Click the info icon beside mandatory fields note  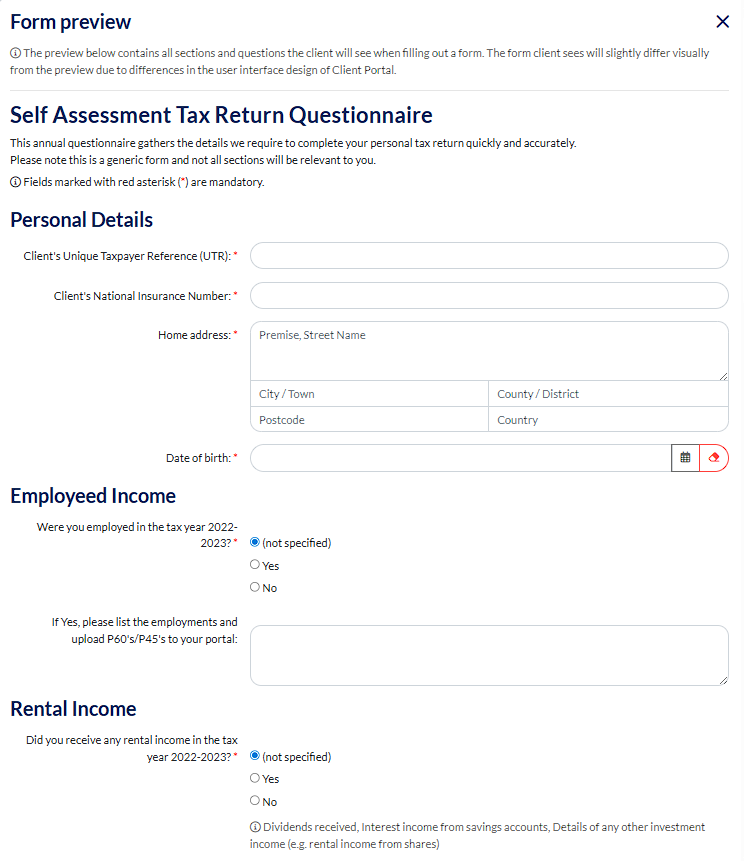pyautogui.click(x=15, y=183)
